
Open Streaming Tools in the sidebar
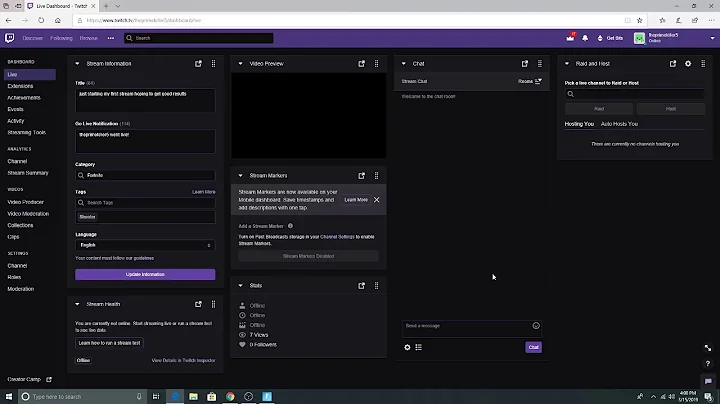[x=27, y=132]
